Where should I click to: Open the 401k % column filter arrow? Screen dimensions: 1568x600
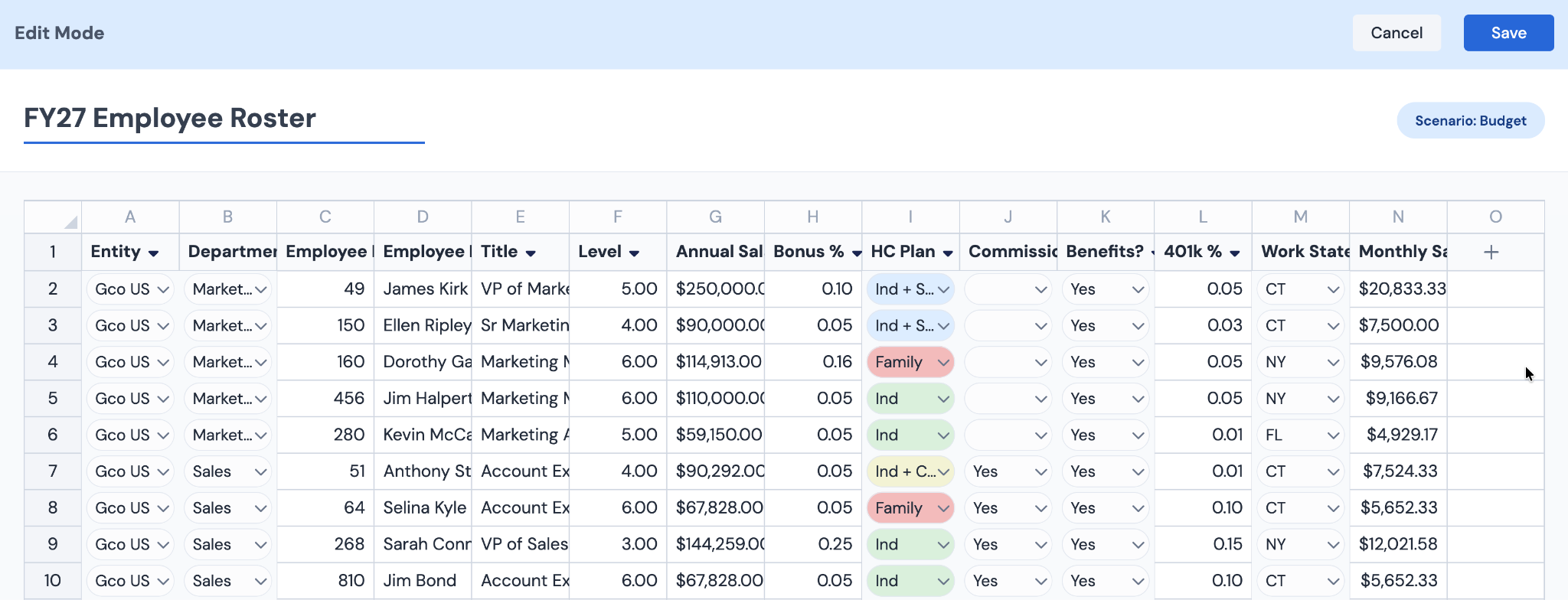coord(1235,253)
